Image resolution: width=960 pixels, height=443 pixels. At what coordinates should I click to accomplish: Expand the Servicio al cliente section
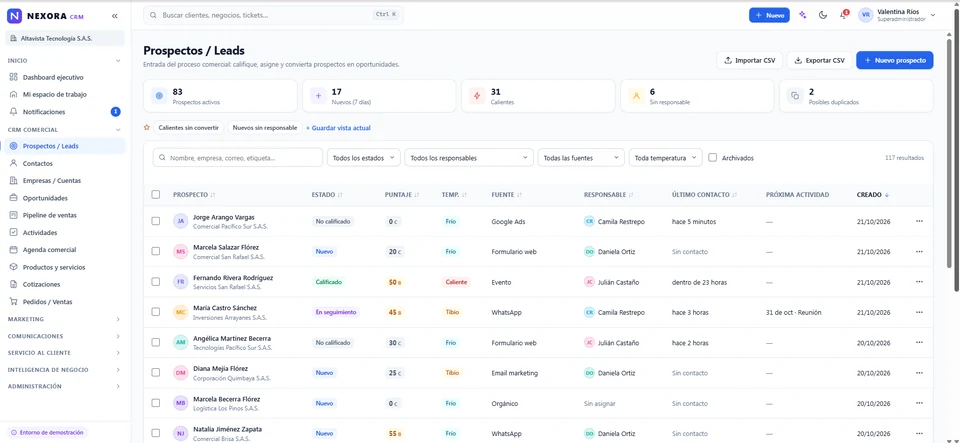pos(64,353)
